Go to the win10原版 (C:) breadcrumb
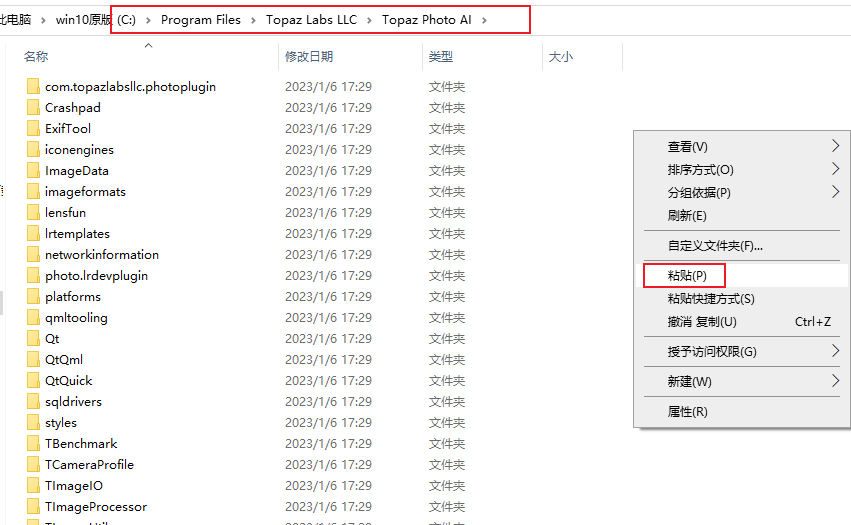851x525 pixels. [x=96, y=20]
